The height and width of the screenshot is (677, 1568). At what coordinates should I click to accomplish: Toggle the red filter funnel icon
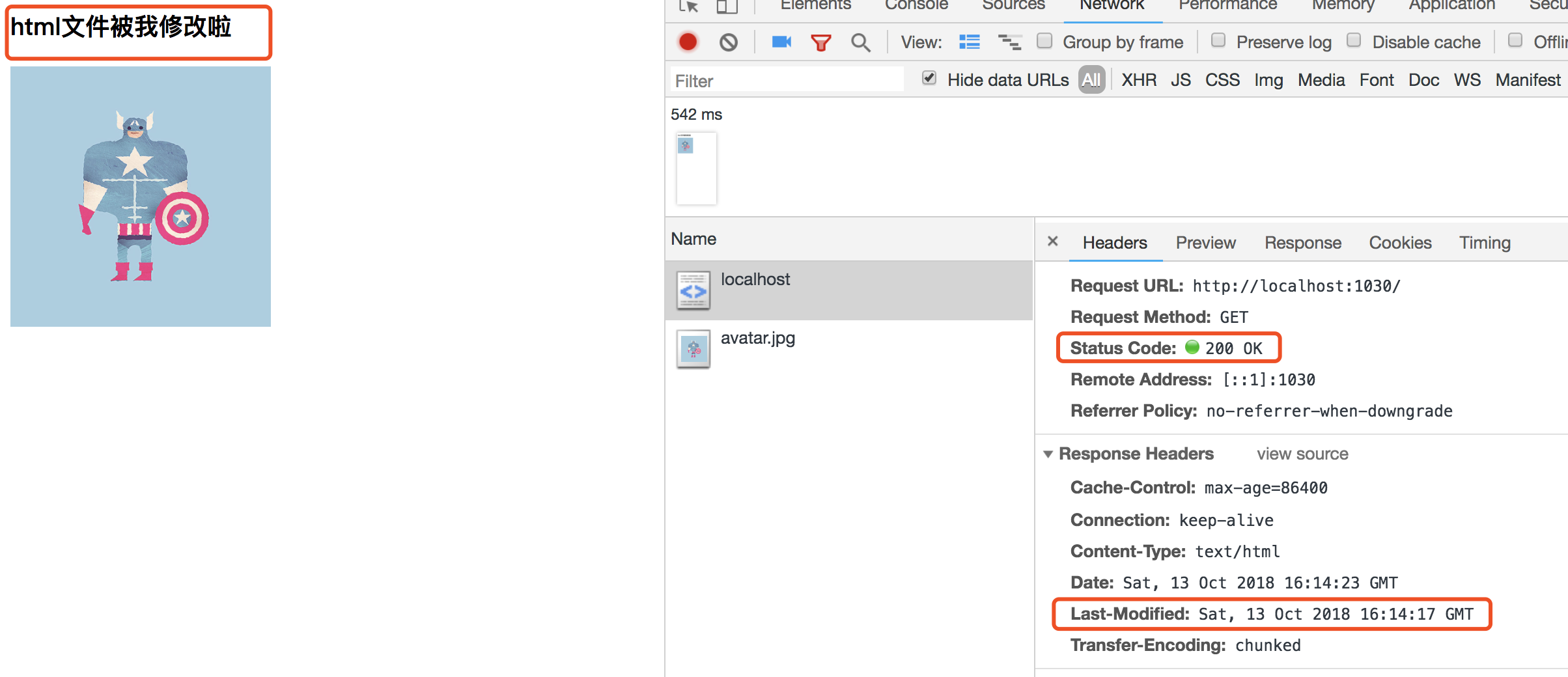(x=820, y=43)
